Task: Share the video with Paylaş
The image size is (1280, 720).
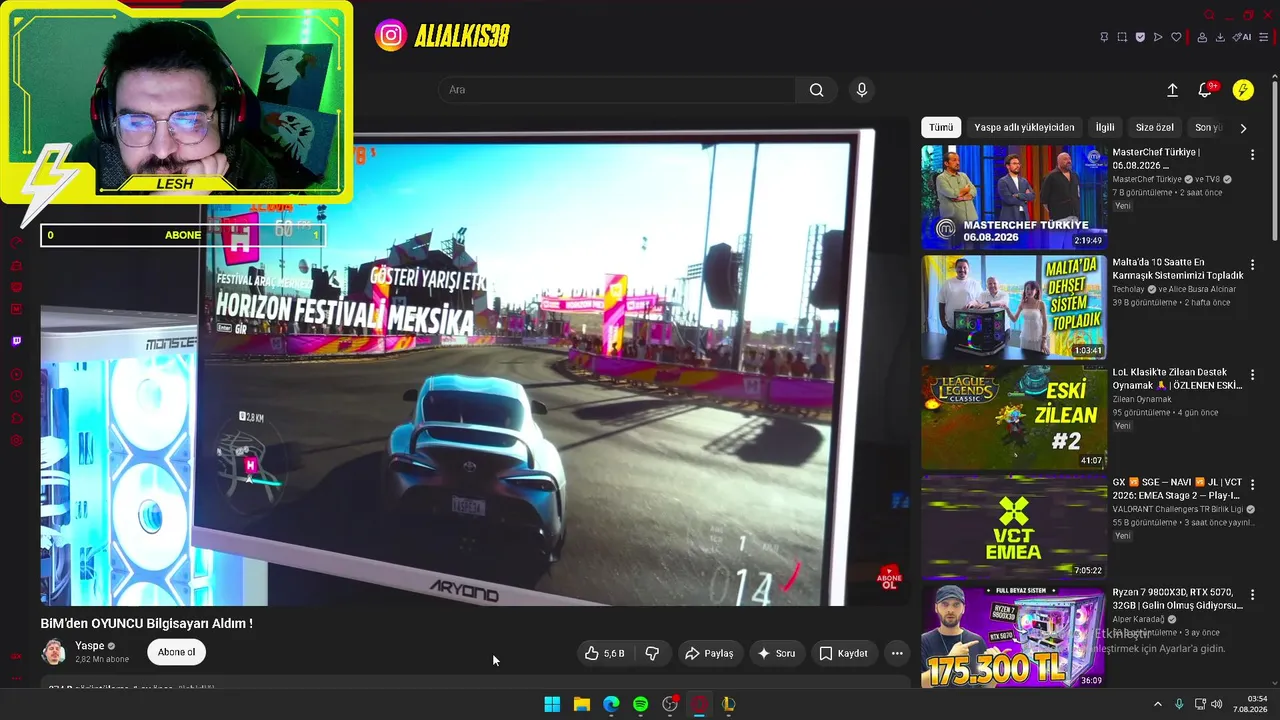Action: 709,653
